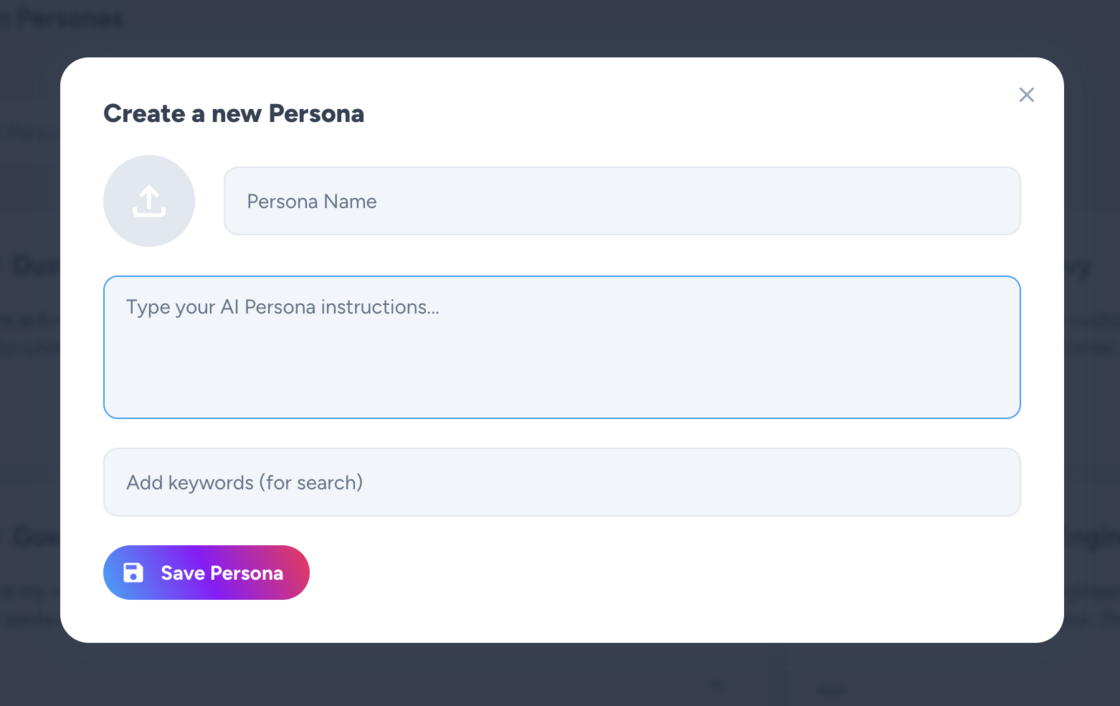Select the Add keywords search field
This screenshot has width=1120, height=706.
[562, 482]
